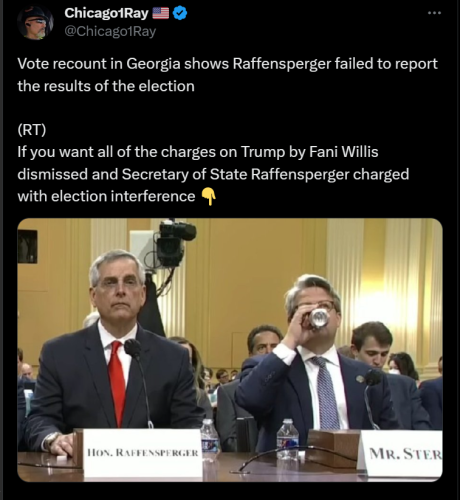This screenshot has width=460, height=500.
Task: Open the hearing video thumbnail
Action: [230, 350]
